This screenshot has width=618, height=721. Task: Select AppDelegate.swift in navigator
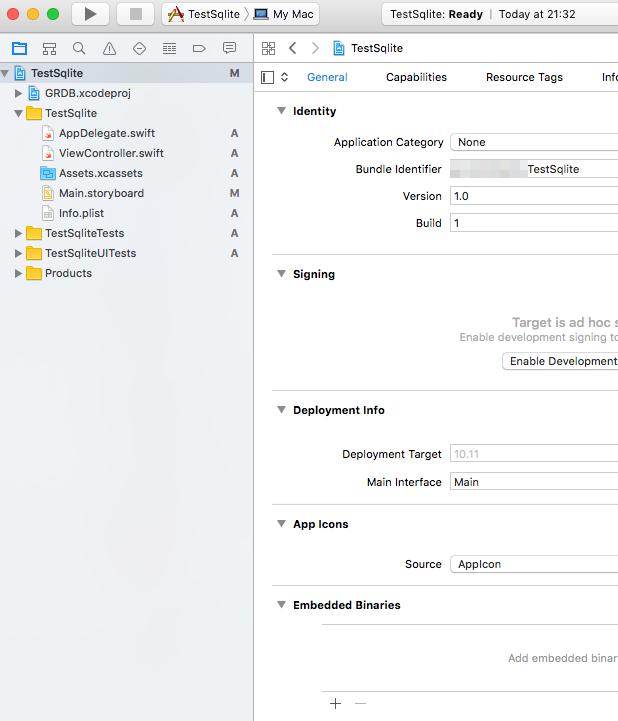coord(107,133)
